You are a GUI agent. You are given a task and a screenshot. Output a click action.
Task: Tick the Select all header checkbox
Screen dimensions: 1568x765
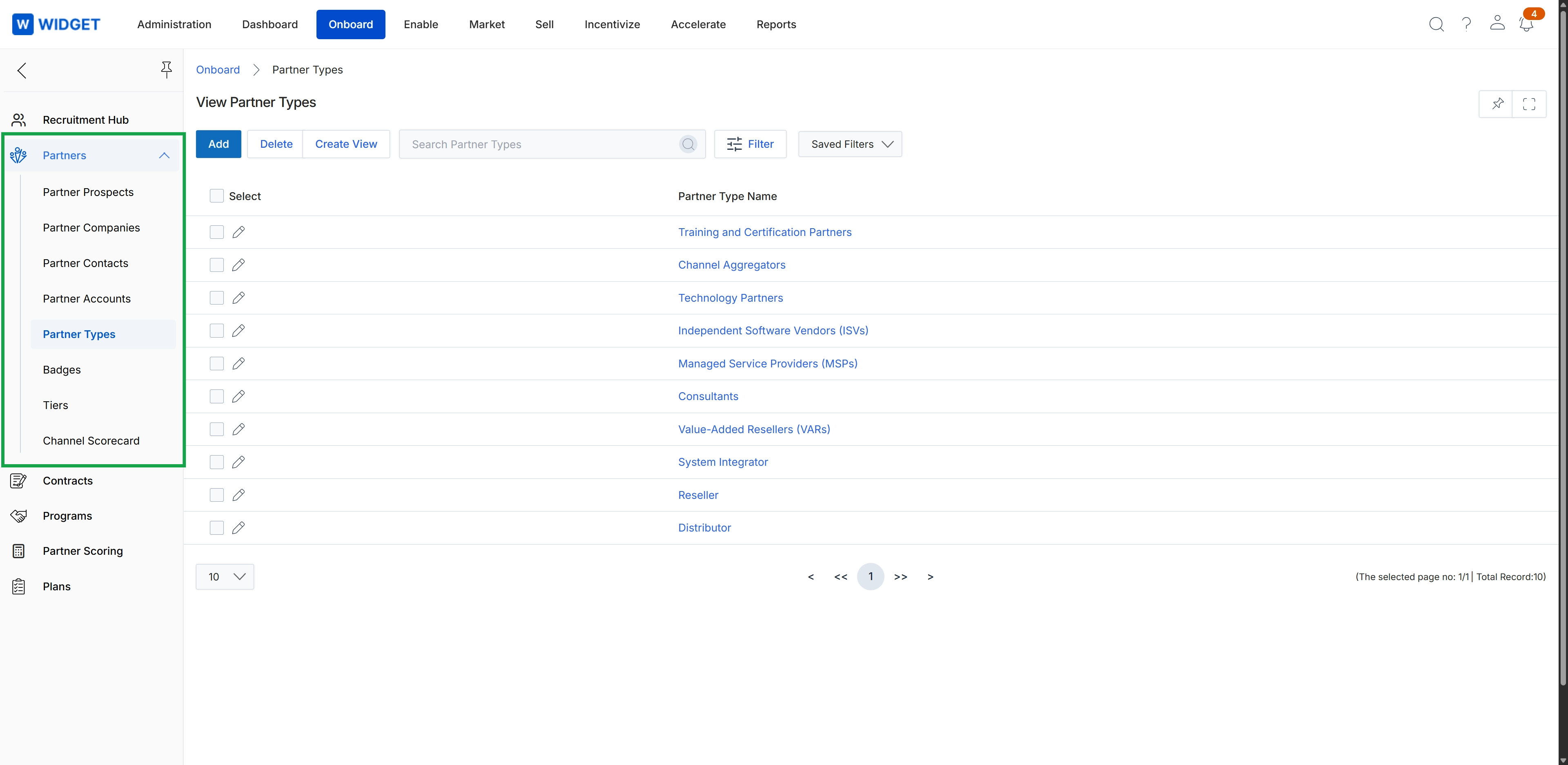(217, 196)
